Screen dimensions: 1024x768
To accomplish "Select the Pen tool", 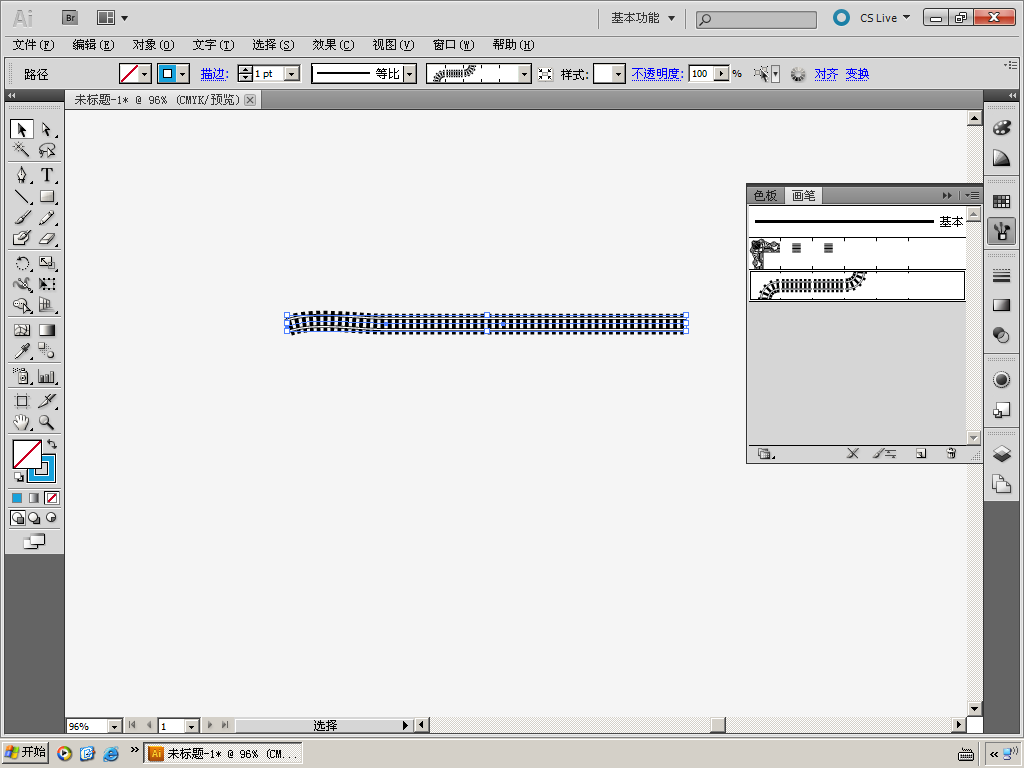I will click(x=21, y=174).
